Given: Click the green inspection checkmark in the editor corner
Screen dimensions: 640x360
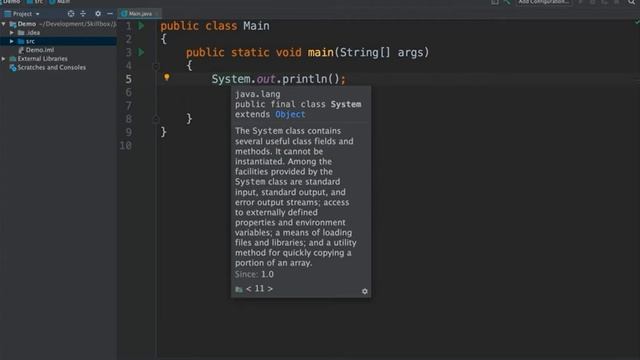Looking at the screenshot, I should click(x=637, y=21).
